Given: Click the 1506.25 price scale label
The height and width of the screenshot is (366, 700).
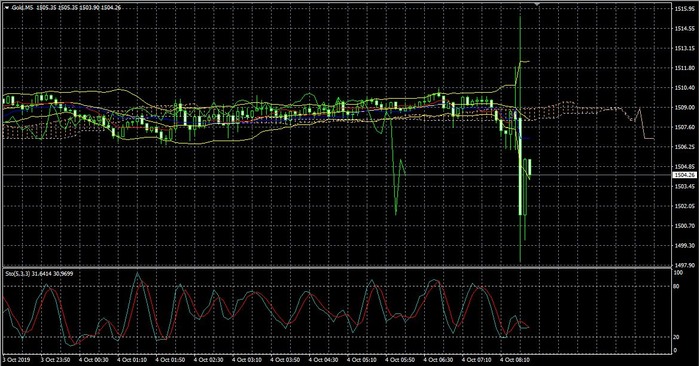Looking at the screenshot, I should [684, 147].
